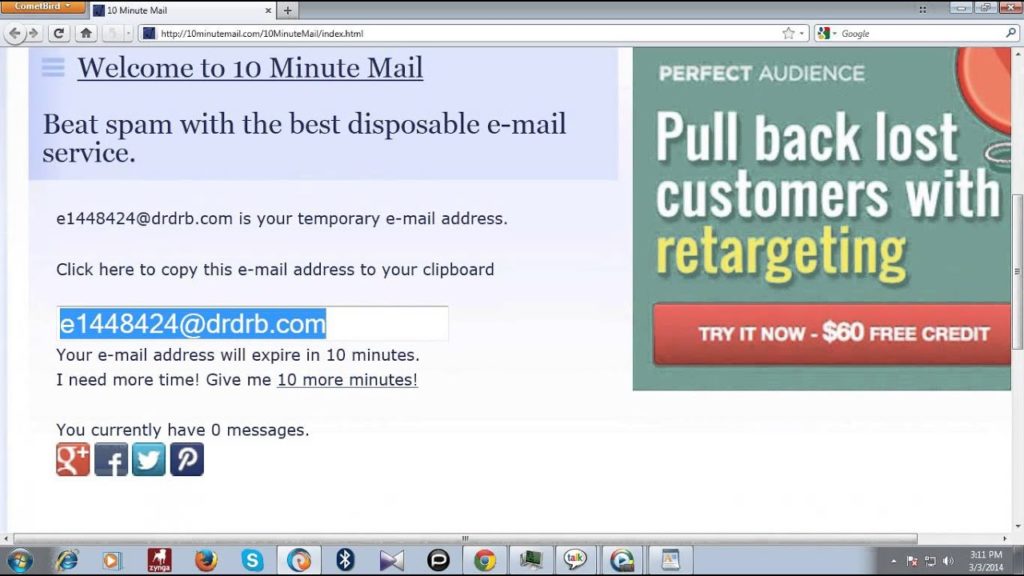Viewport: 1024px width, 576px height.
Task: Open Action Center flag tray icon
Action: [x=912, y=561]
